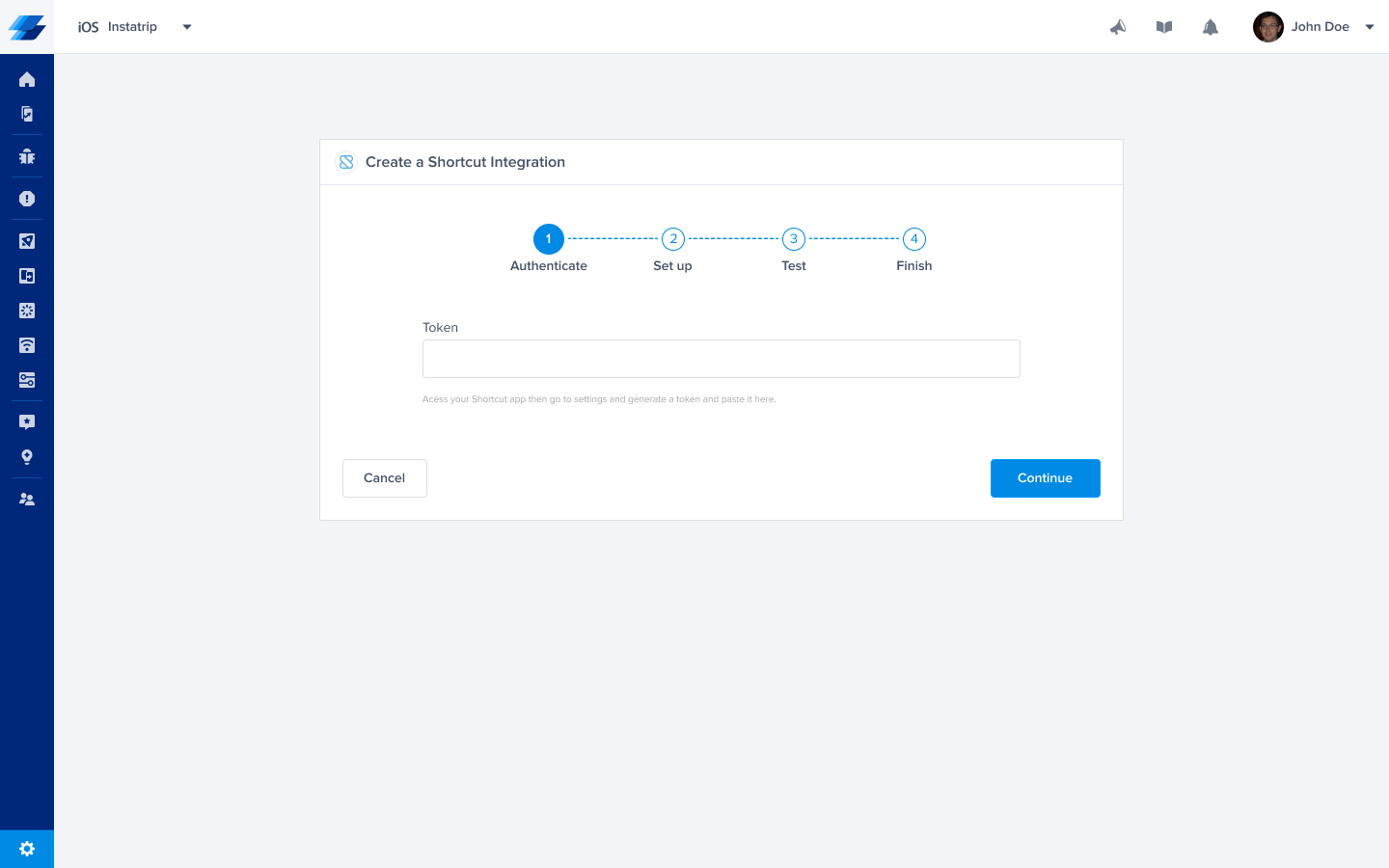Open the crashes exclamation icon
The height and width of the screenshot is (868, 1389).
[x=27, y=199]
